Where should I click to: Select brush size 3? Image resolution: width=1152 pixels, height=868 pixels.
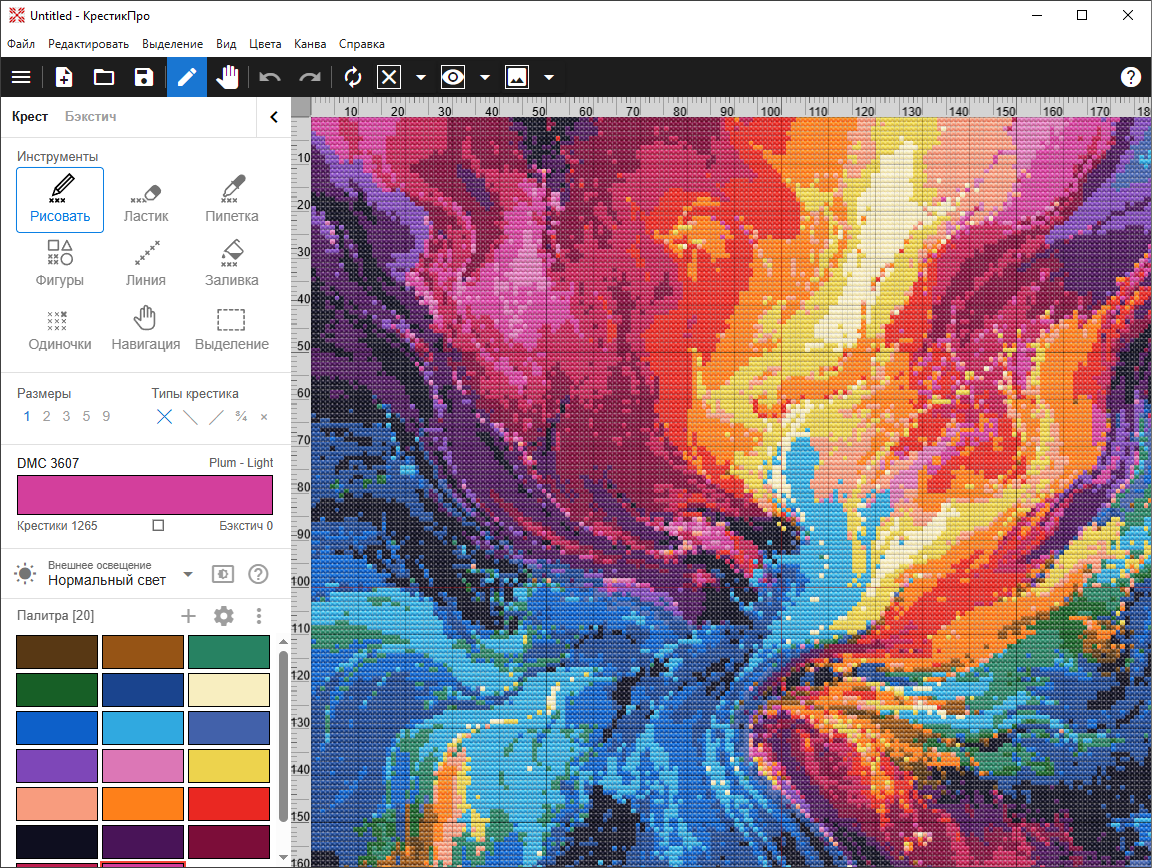point(66,417)
